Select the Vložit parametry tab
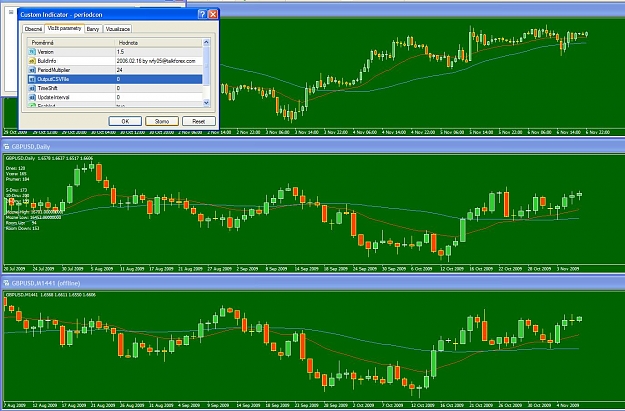The height and width of the screenshot is (411, 625). [x=64, y=28]
